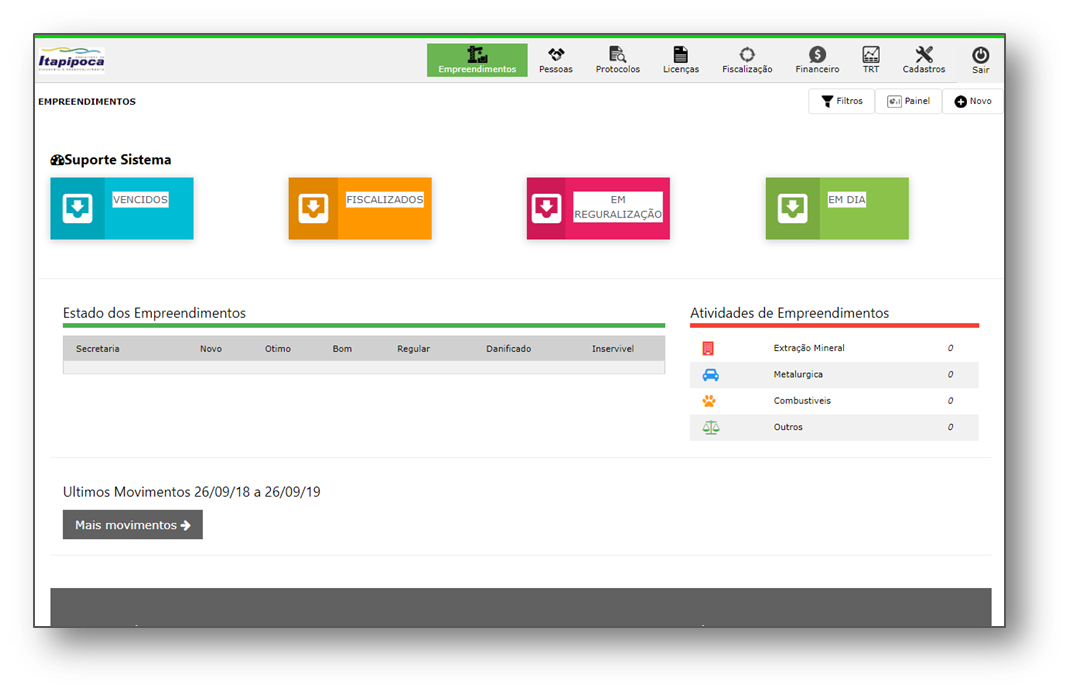Open the Fiscalização target icon
The height and width of the screenshot is (693, 1071).
click(x=747, y=54)
